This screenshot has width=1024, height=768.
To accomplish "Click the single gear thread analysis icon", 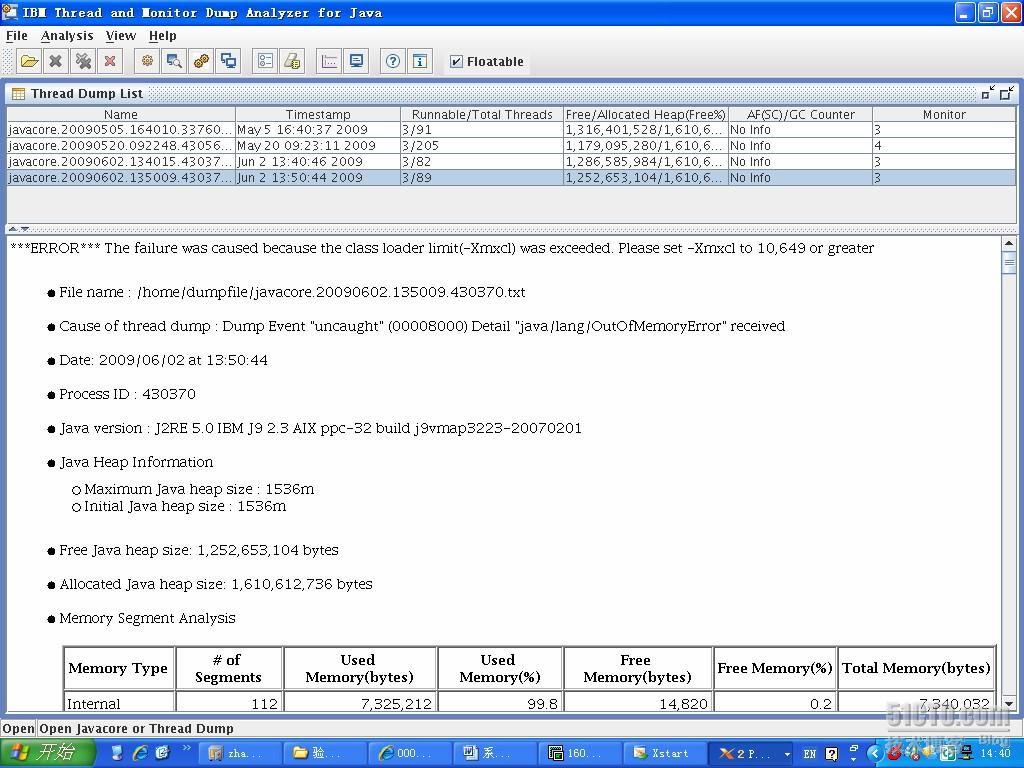I will click(147, 61).
